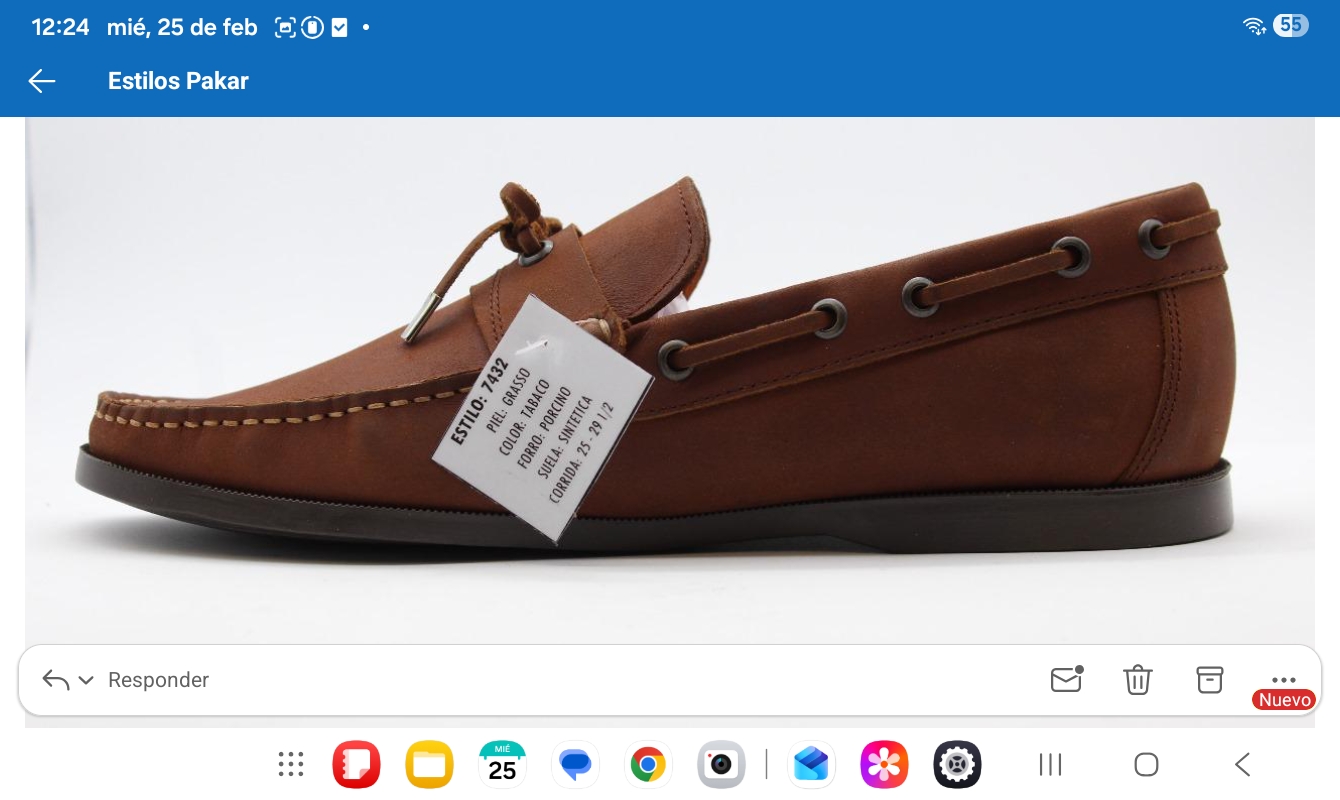Launch the Camera app
Viewport: 1340px width, 800px height.
point(721,765)
